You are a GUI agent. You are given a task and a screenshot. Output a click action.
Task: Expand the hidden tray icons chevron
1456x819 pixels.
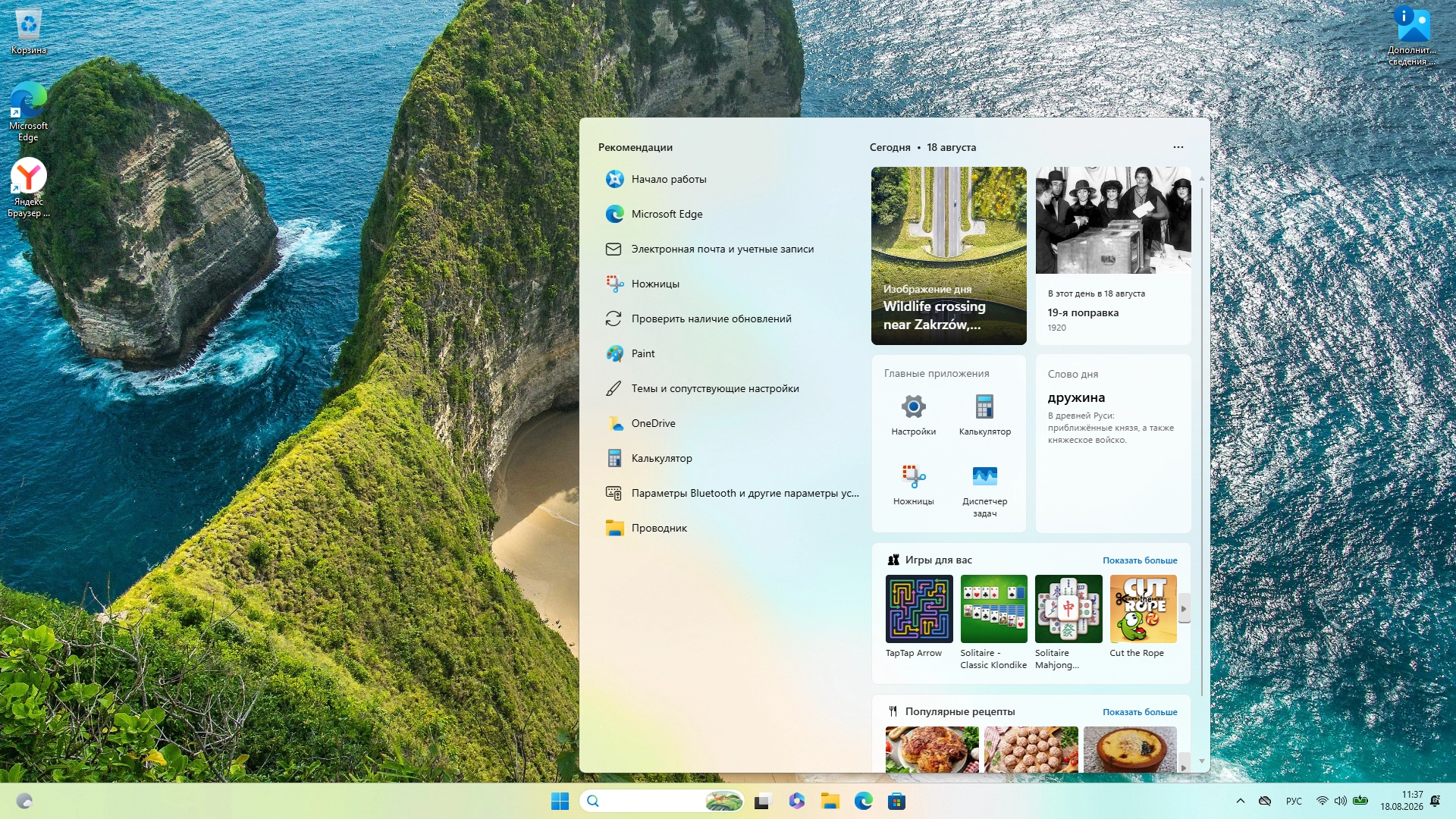[1241, 801]
